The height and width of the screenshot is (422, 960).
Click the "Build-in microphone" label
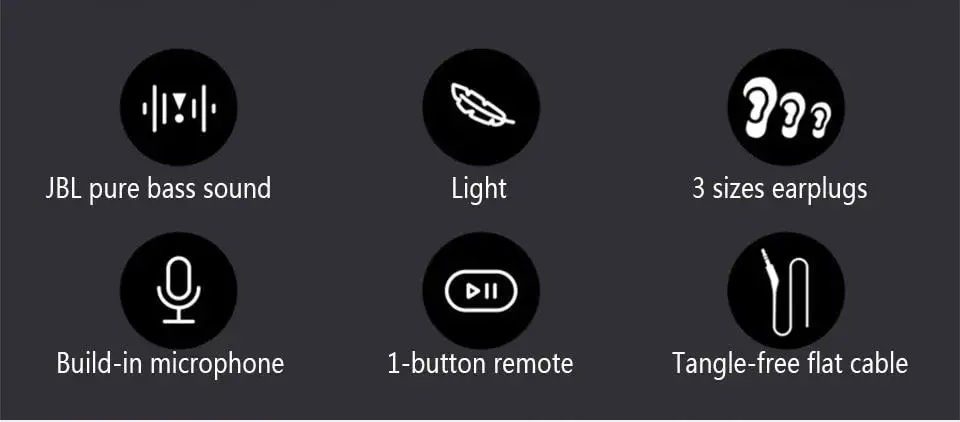coord(170,363)
